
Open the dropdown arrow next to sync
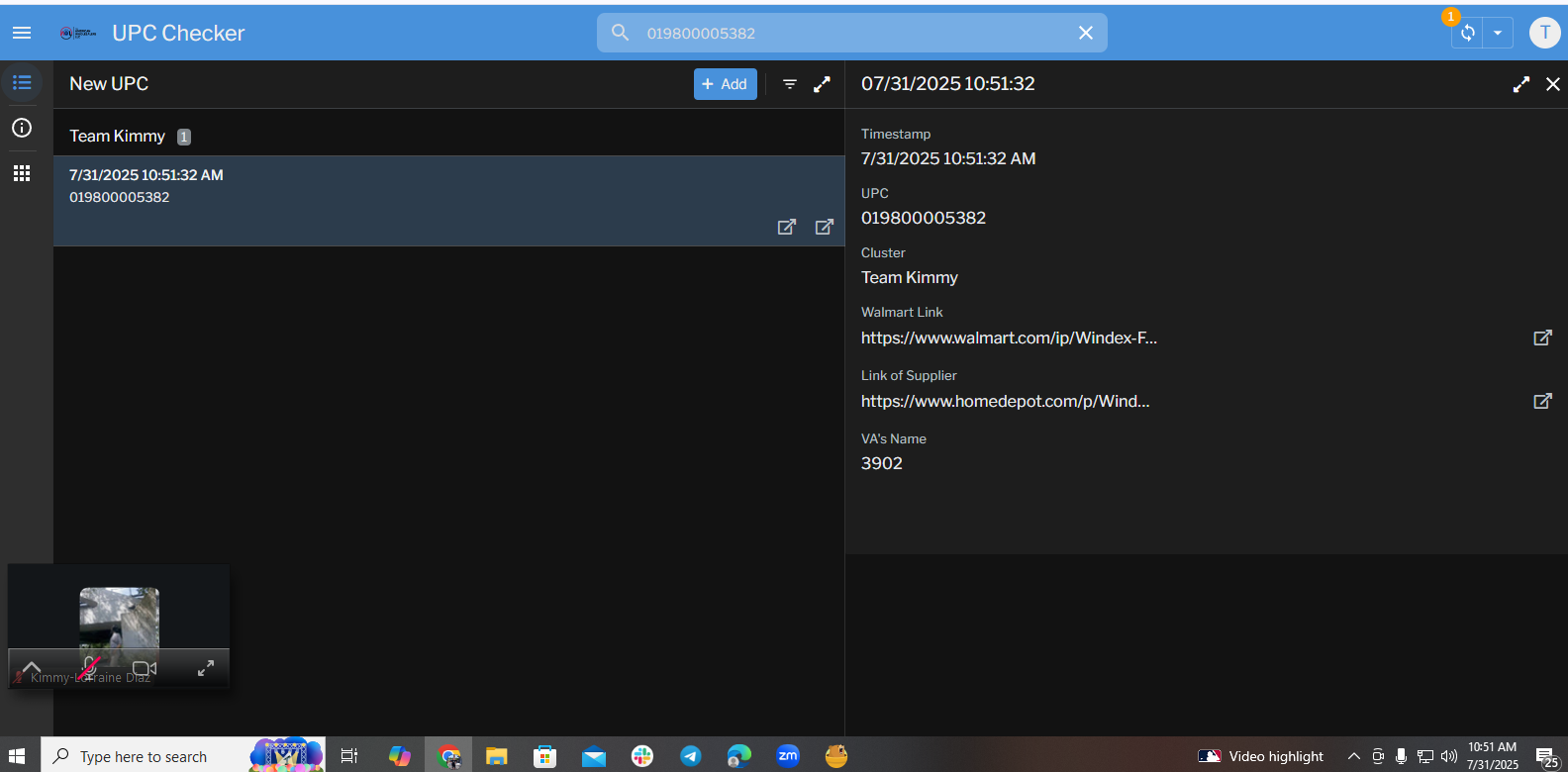click(x=1498, y=33)
